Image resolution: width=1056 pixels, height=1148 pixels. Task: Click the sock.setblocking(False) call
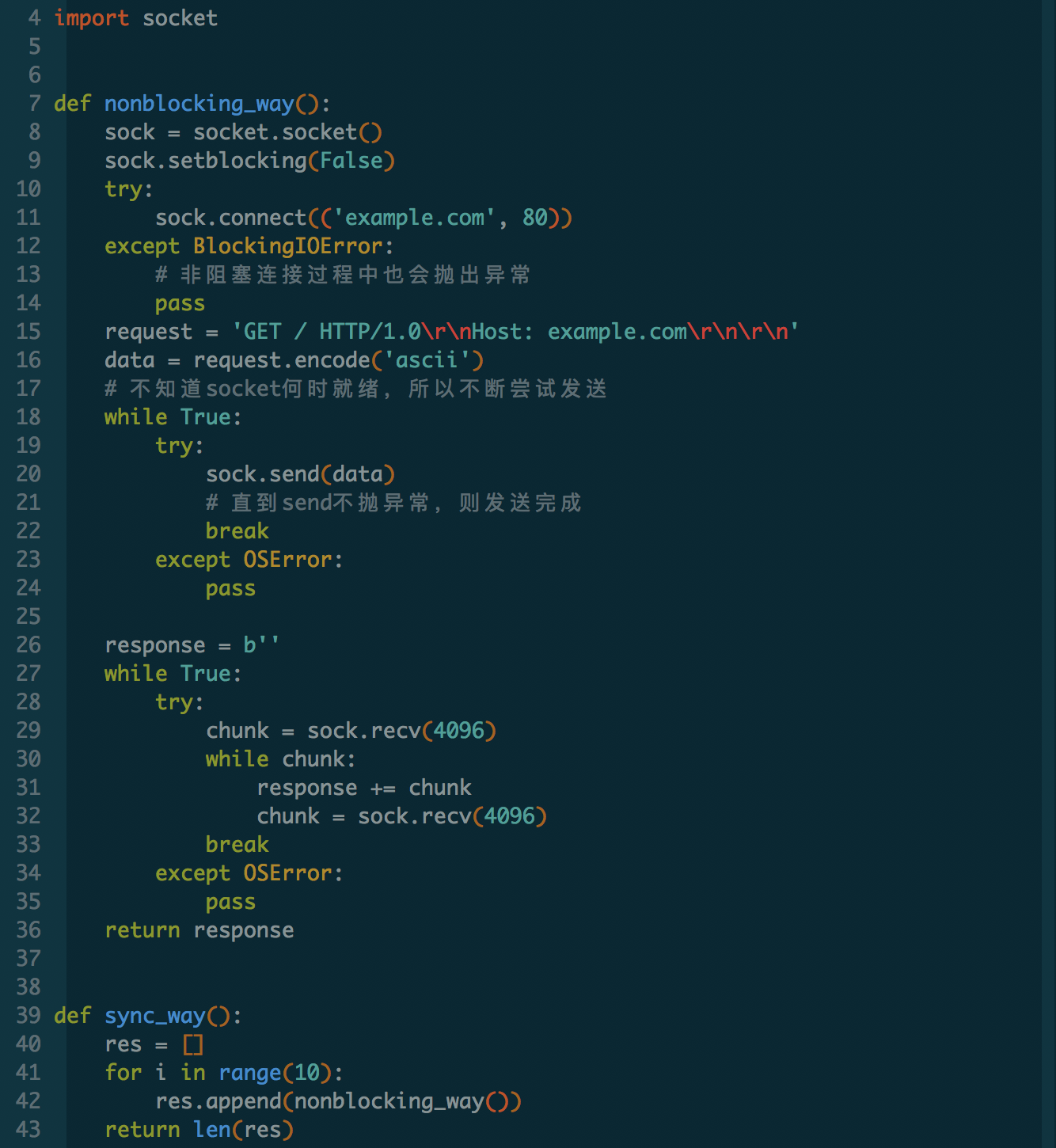click(x=249, y=160)
